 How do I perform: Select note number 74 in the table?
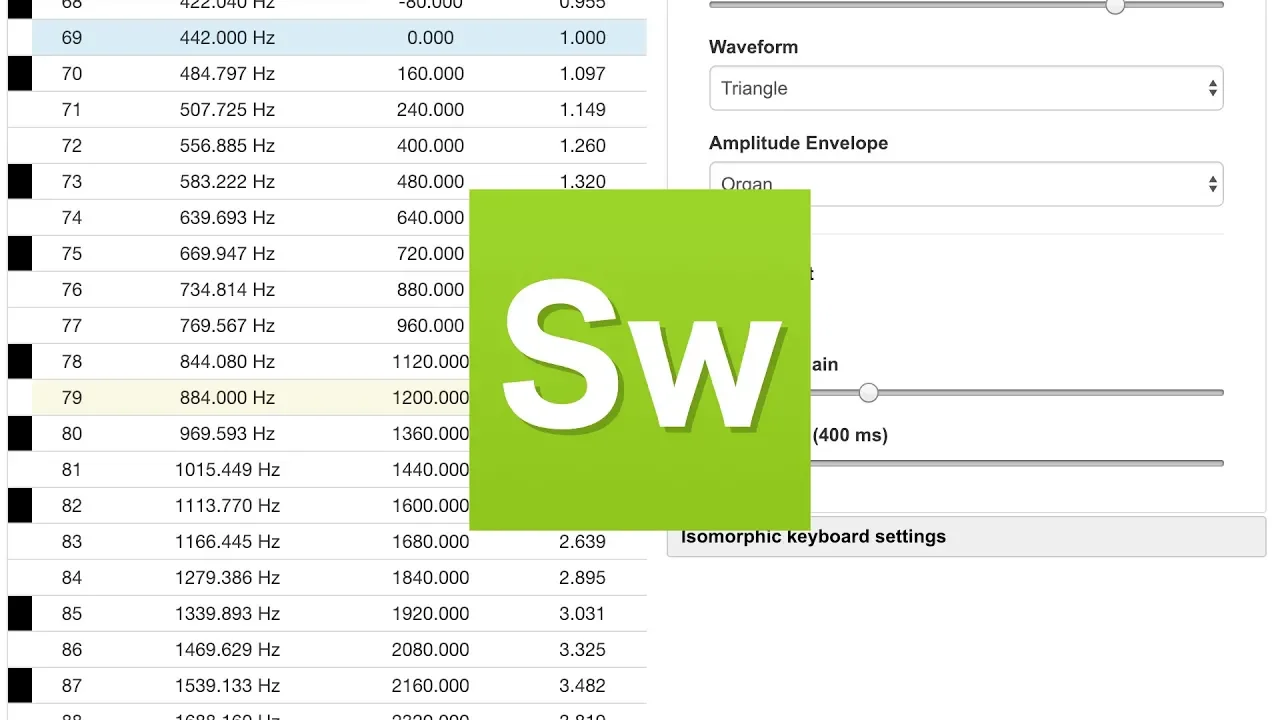(x=72, y=218)
